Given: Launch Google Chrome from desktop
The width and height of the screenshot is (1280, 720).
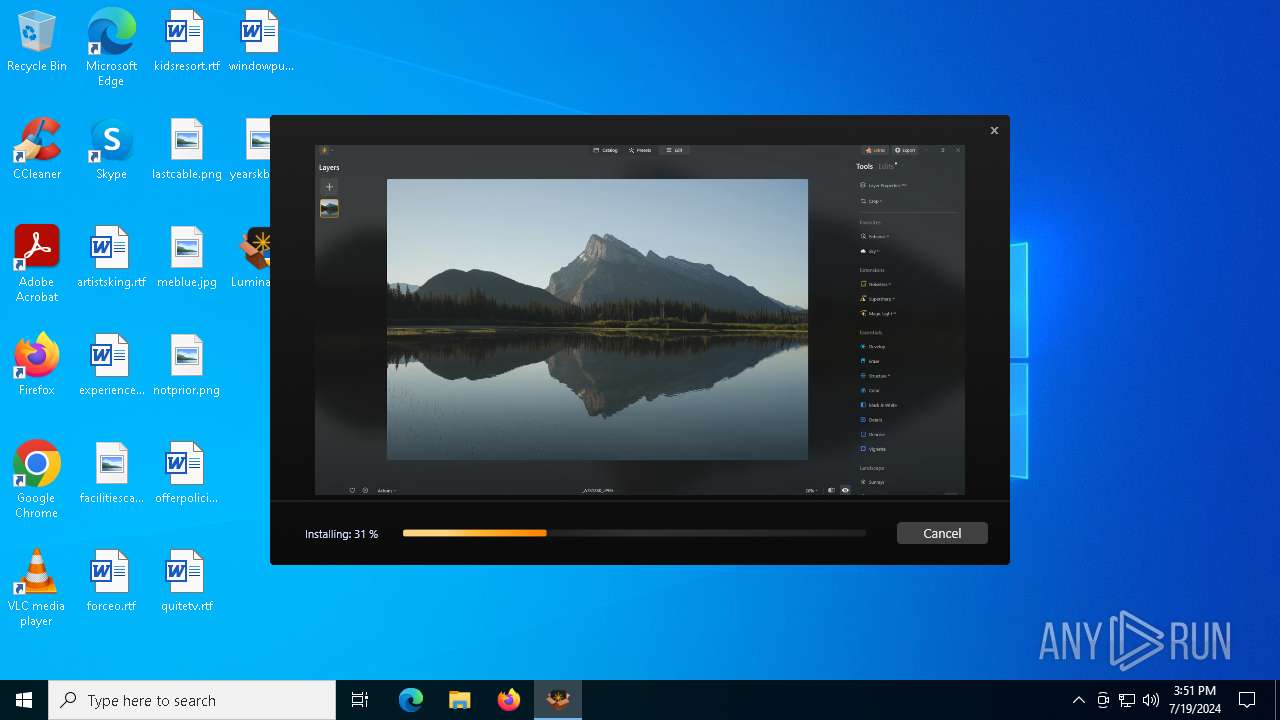Looking at the screenshot, I should coord(37,480).
